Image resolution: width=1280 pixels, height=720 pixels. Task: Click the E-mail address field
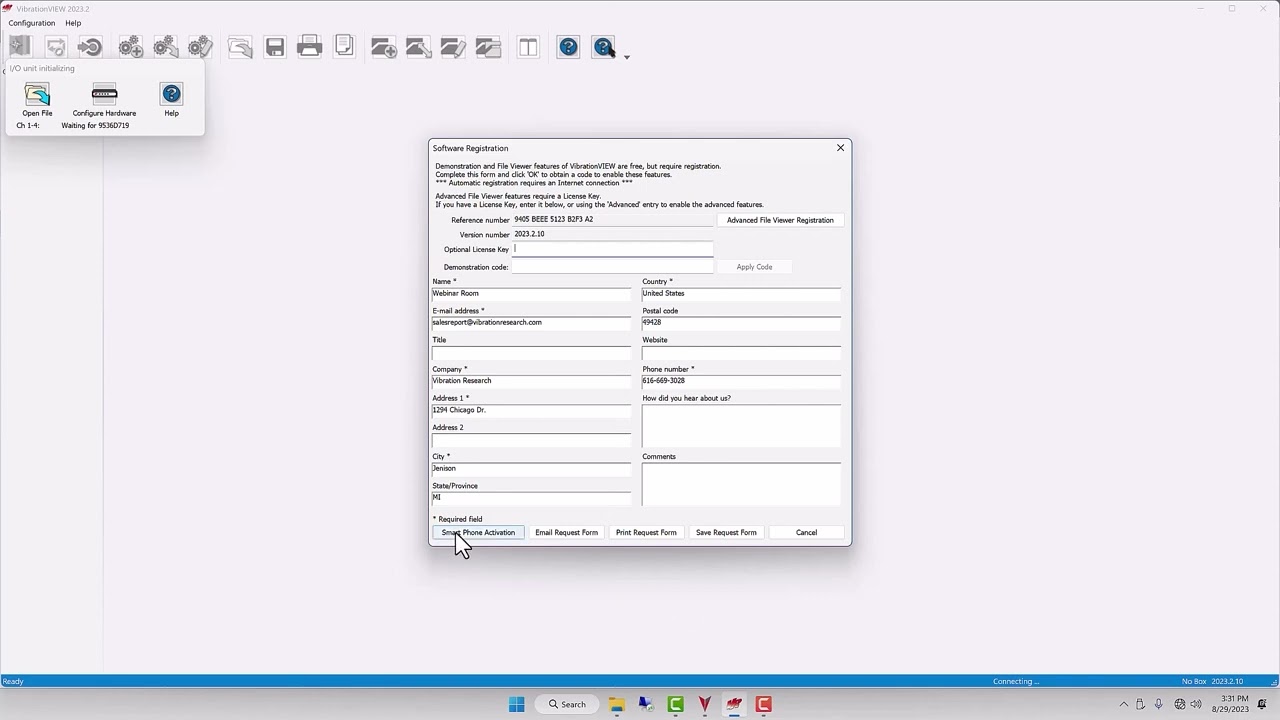pyautogui.click(x=532, y=322)
